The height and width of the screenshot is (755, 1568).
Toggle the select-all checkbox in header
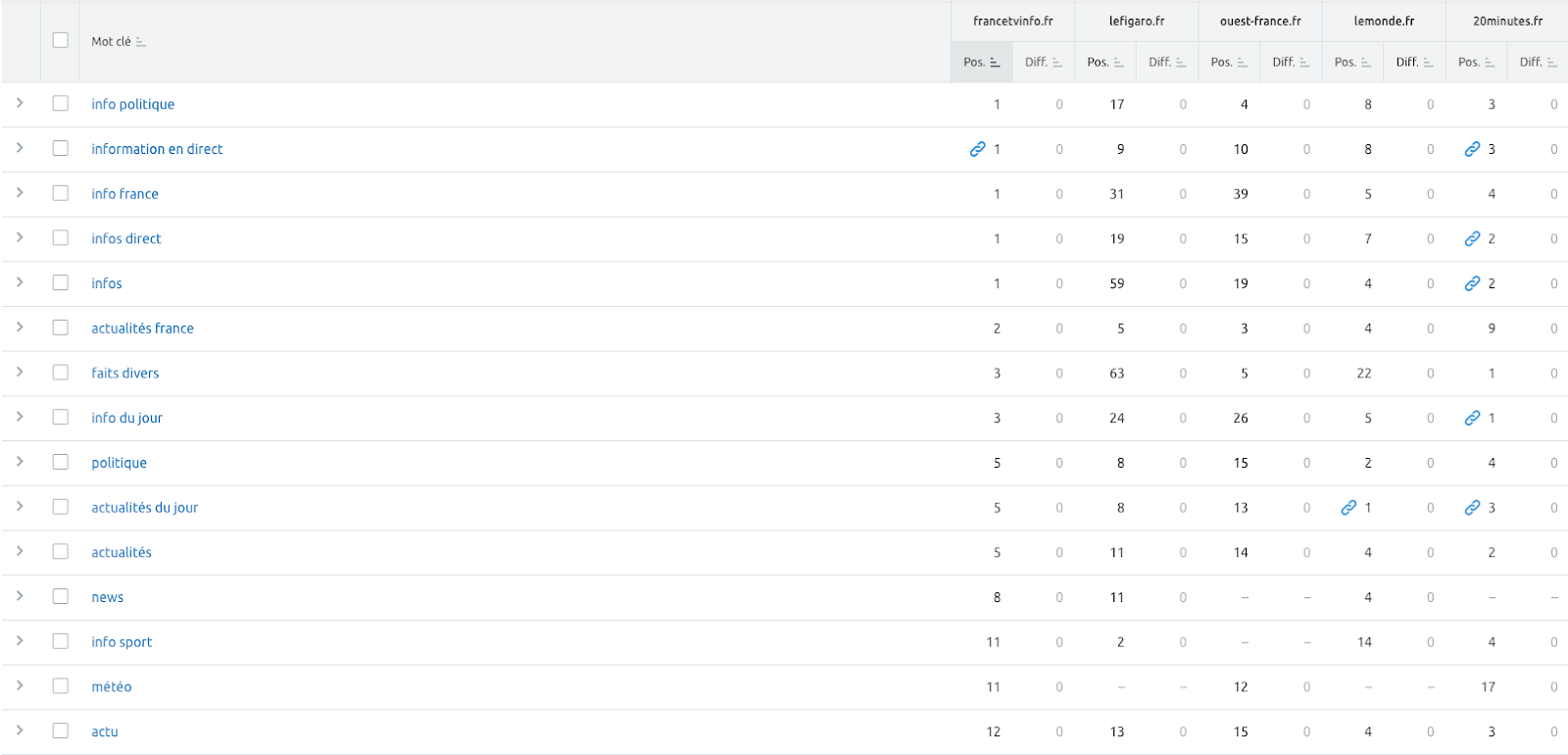coord(61,40)
